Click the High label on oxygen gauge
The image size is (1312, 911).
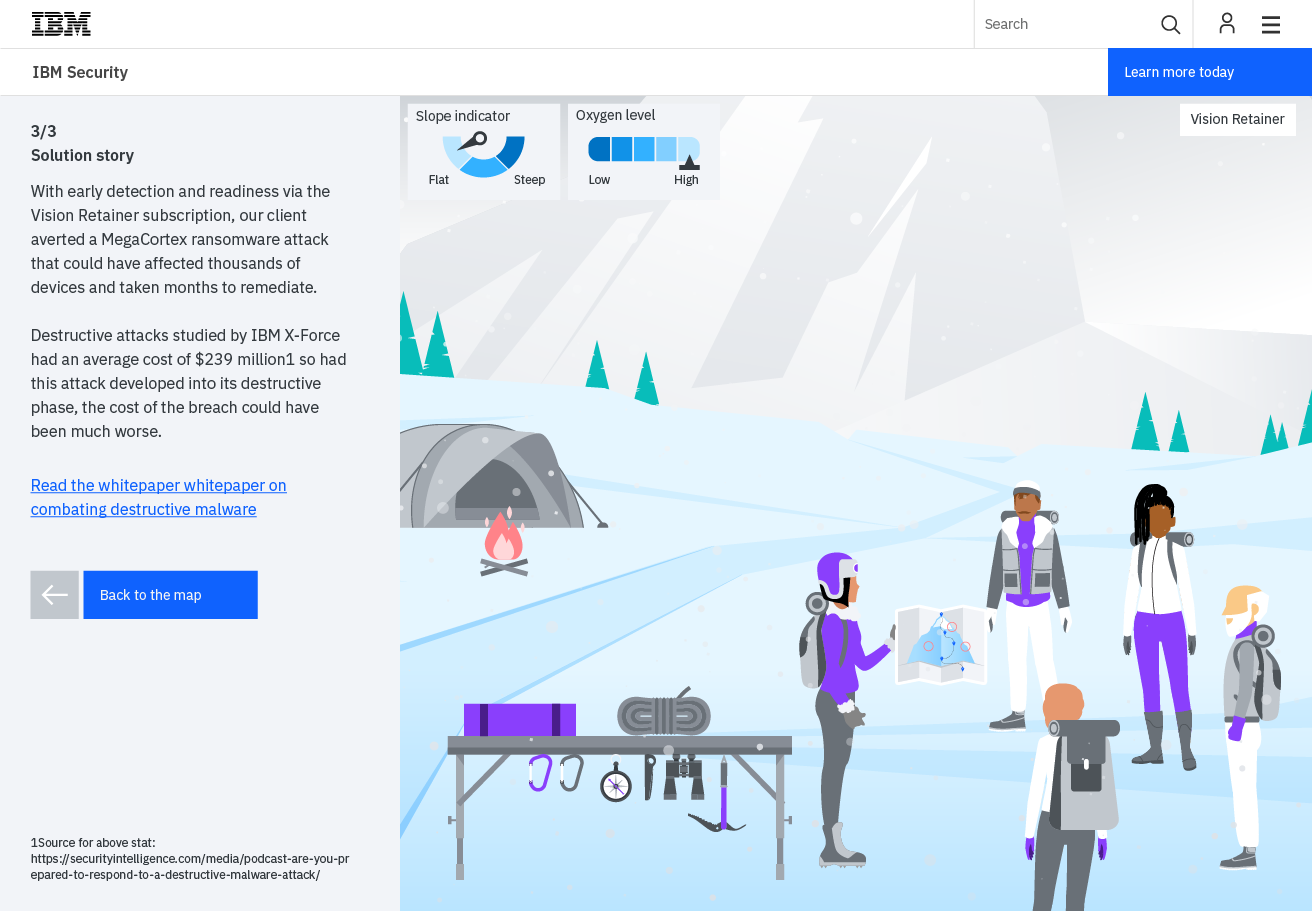(686, 180)
